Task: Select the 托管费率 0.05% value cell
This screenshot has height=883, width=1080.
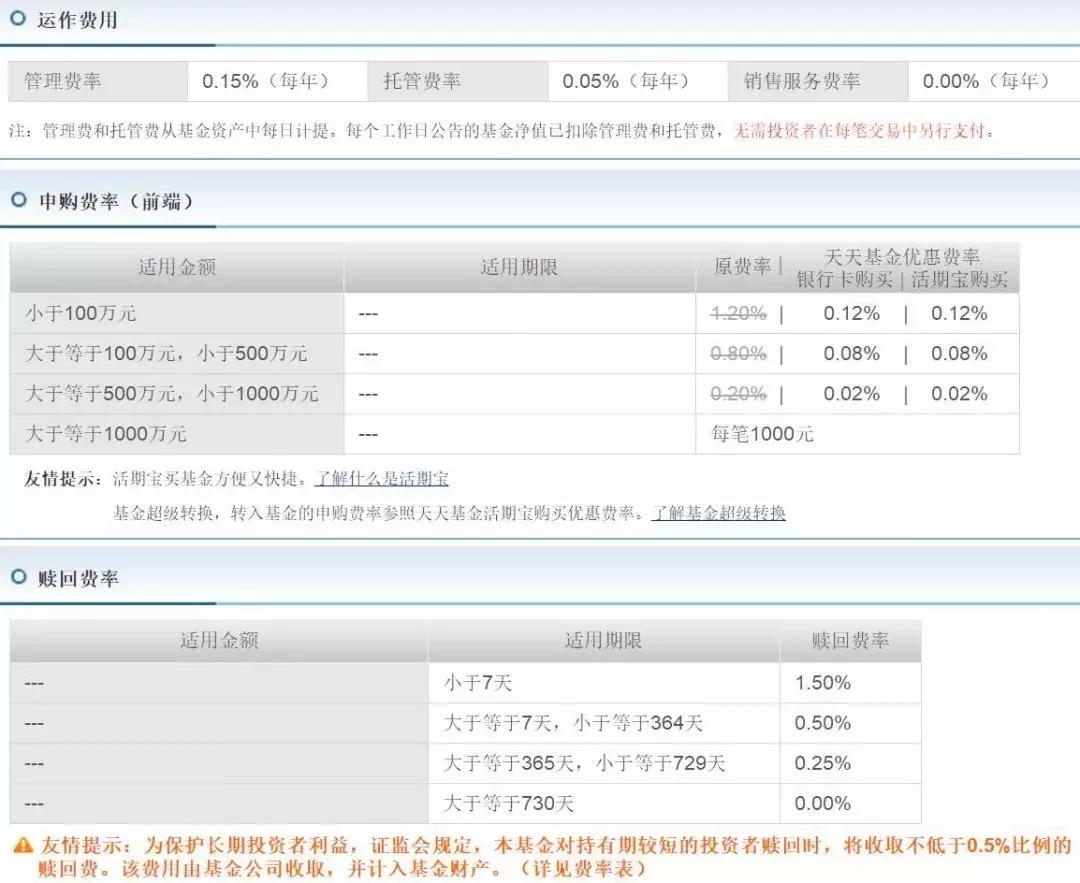Action: (x=634, y=81)
